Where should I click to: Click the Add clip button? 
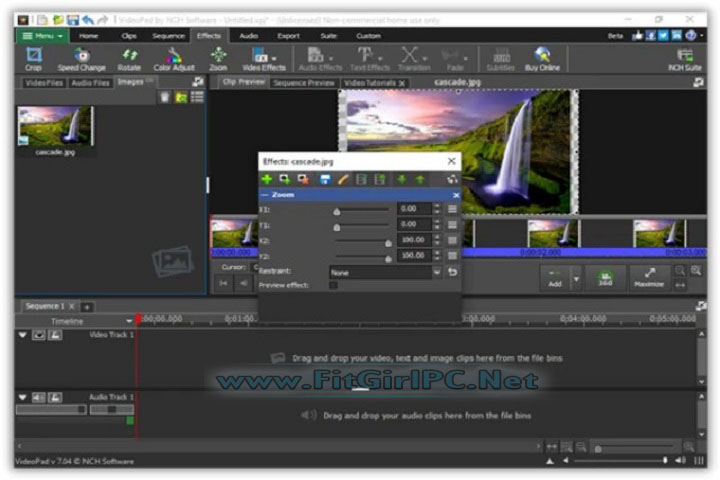554,278
